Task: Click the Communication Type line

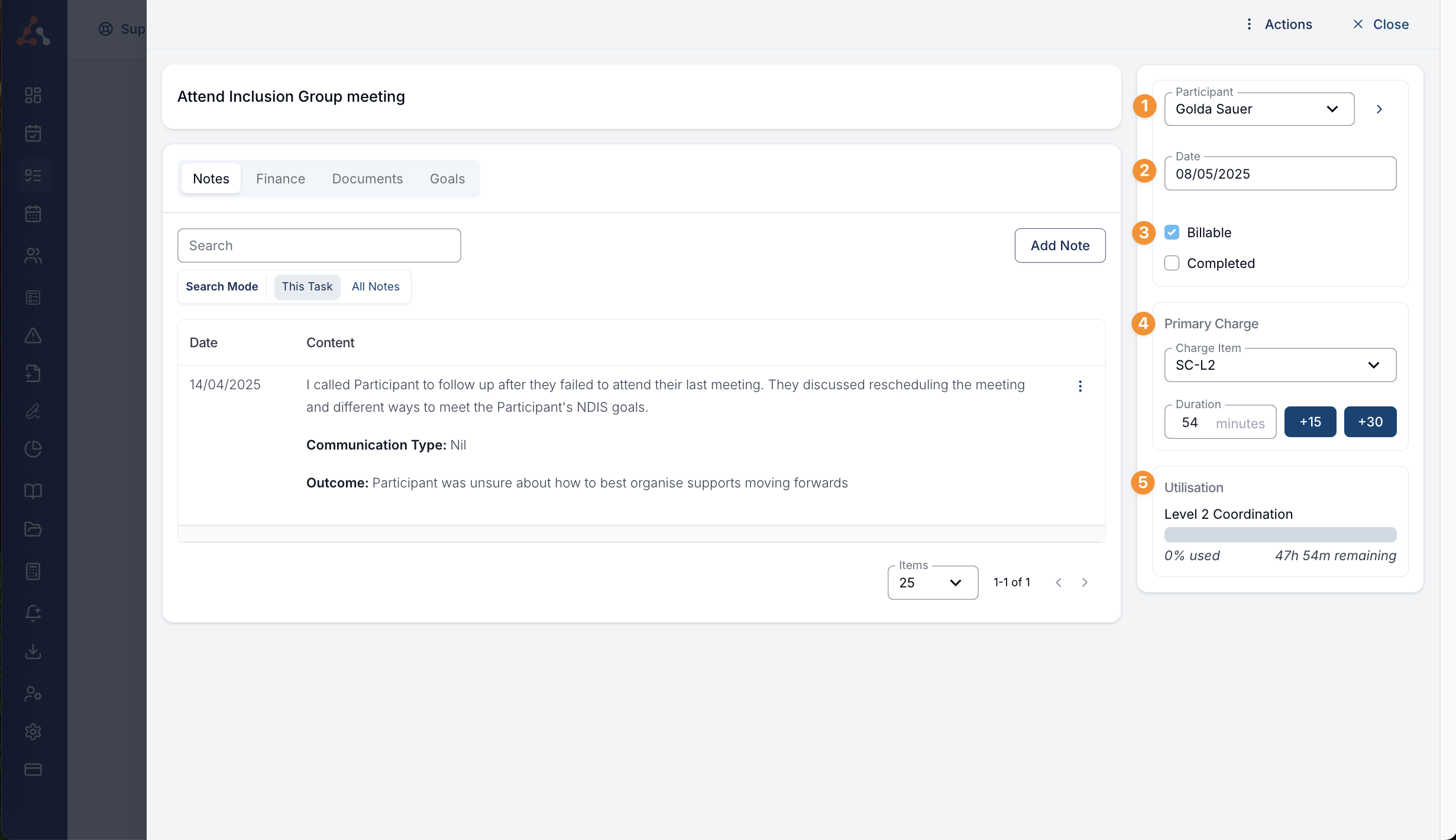Action: point(386,445)
